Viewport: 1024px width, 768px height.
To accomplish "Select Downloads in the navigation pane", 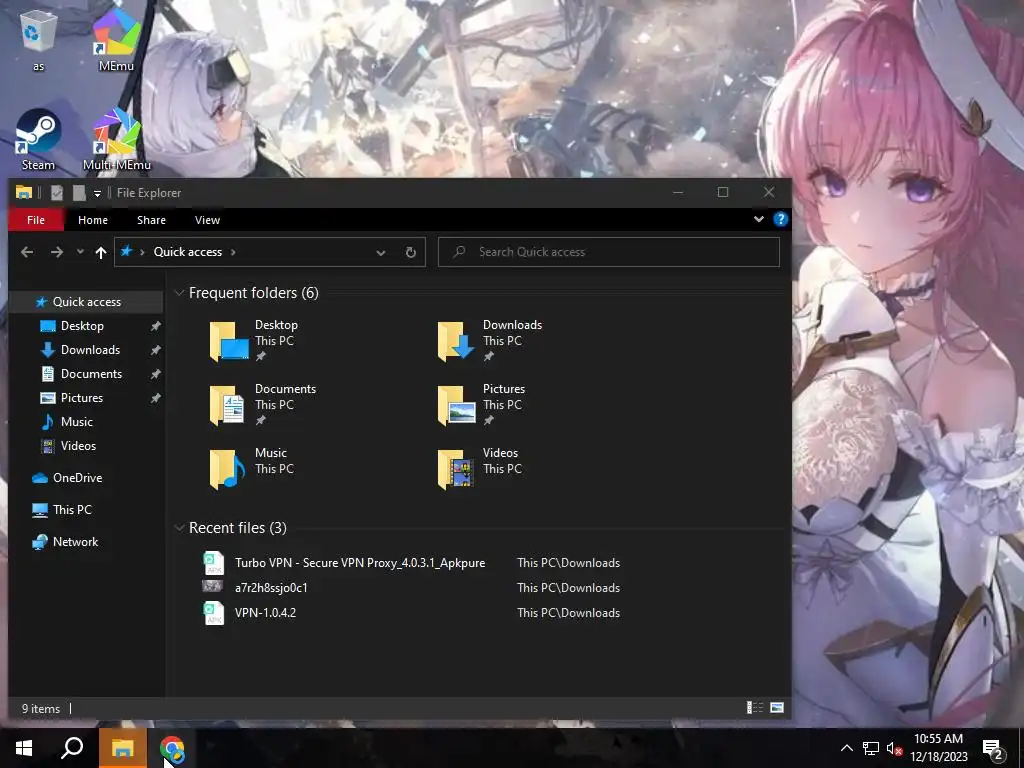I will [90, 350].
